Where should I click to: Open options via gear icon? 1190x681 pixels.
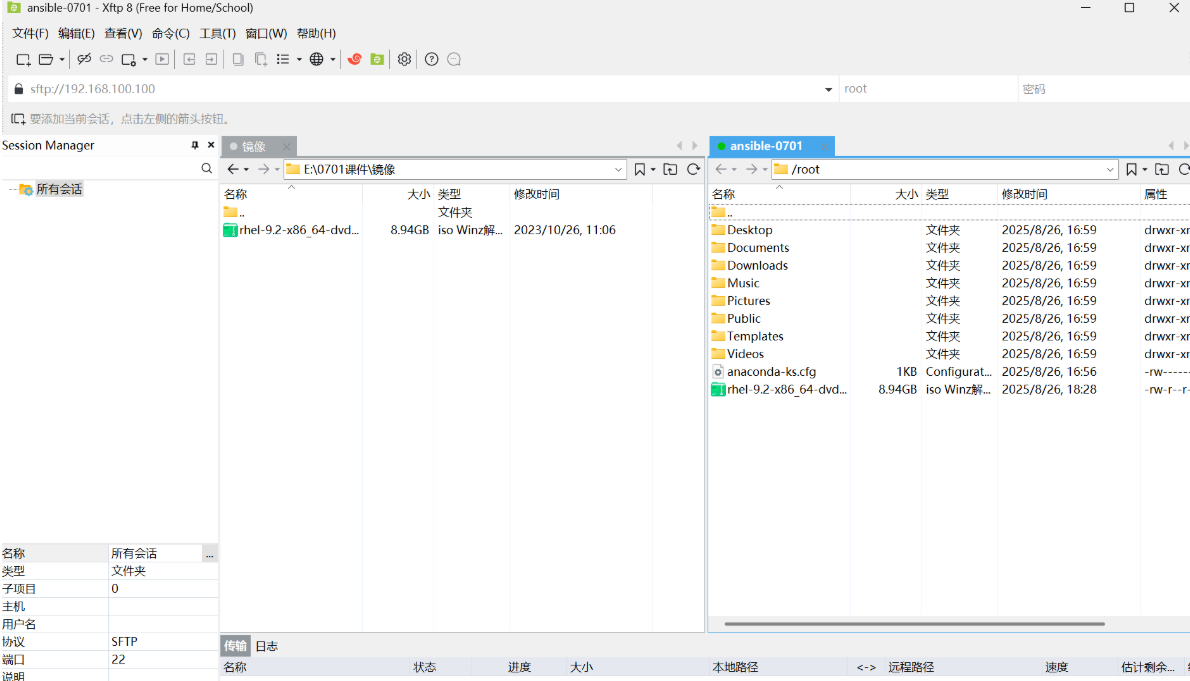click(405, 59)
